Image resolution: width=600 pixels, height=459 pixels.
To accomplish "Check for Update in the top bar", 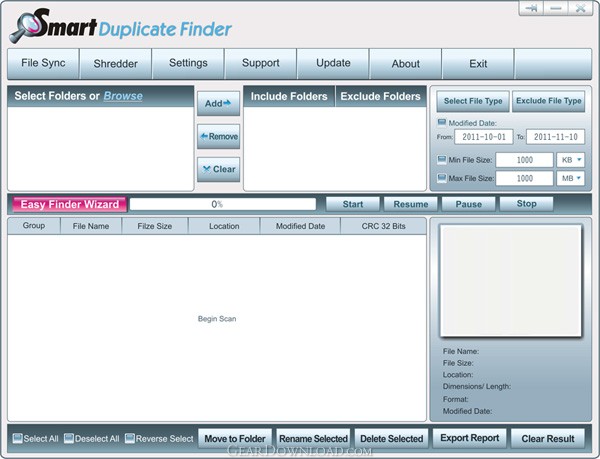I will [x=333, y=63].
